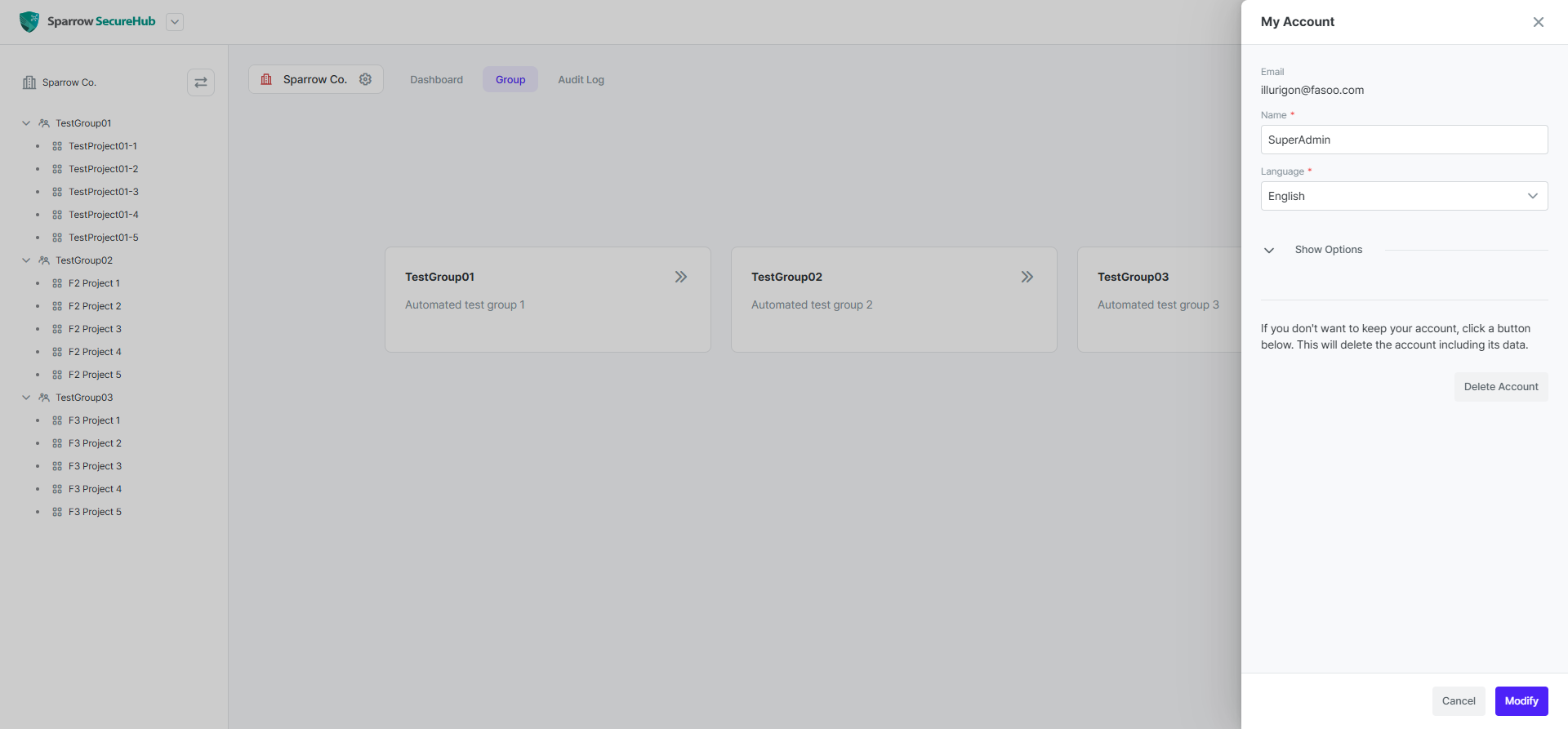This screenshot has height=729, width=1568.
Task: Switch to the Dashboard tab
Action: click(436, 79)
